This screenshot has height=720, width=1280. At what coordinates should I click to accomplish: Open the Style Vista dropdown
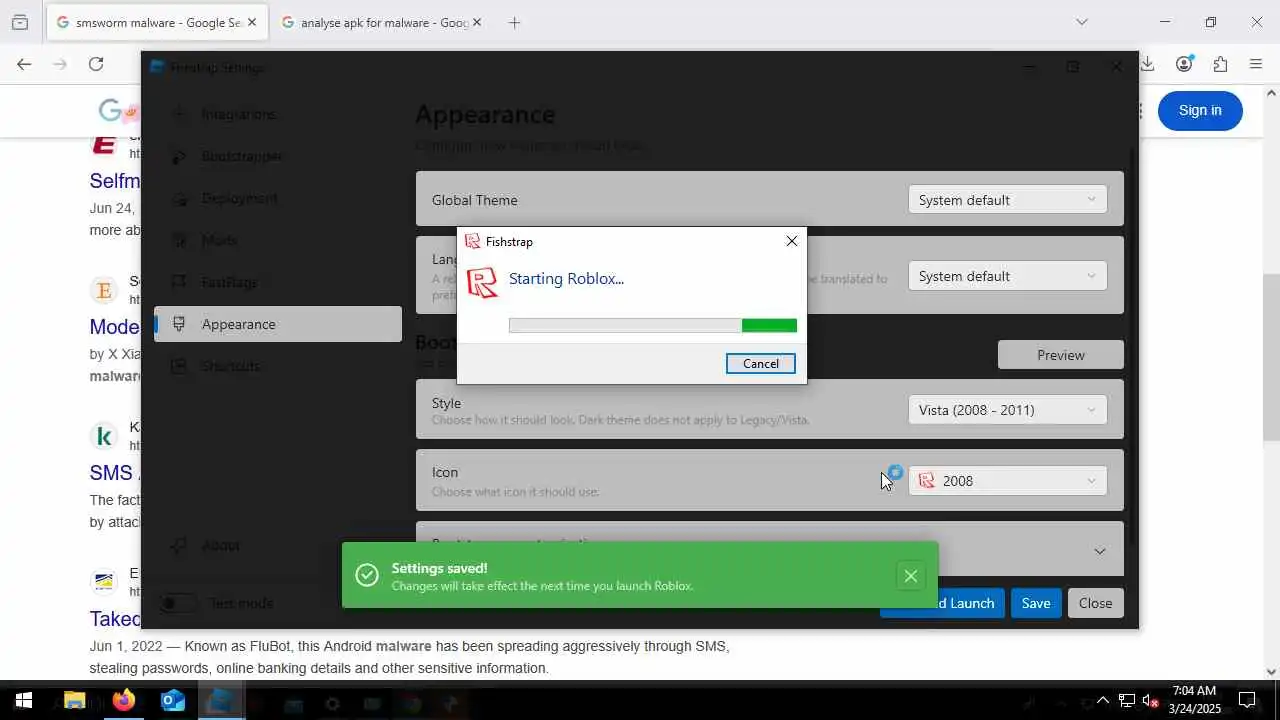coord(1007,410)
